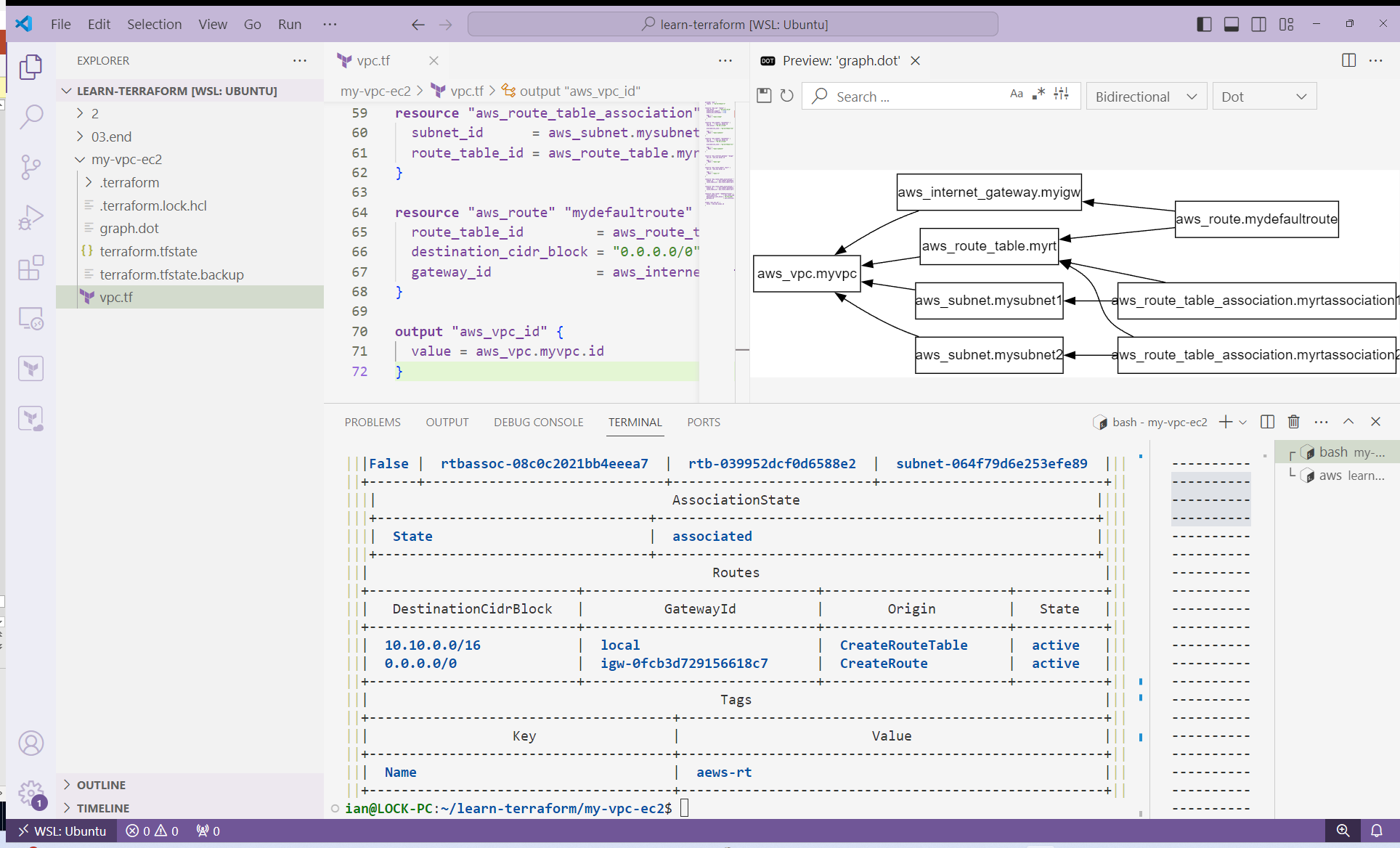Open Source Control view

pyautogui.click(x=31, y=167)
